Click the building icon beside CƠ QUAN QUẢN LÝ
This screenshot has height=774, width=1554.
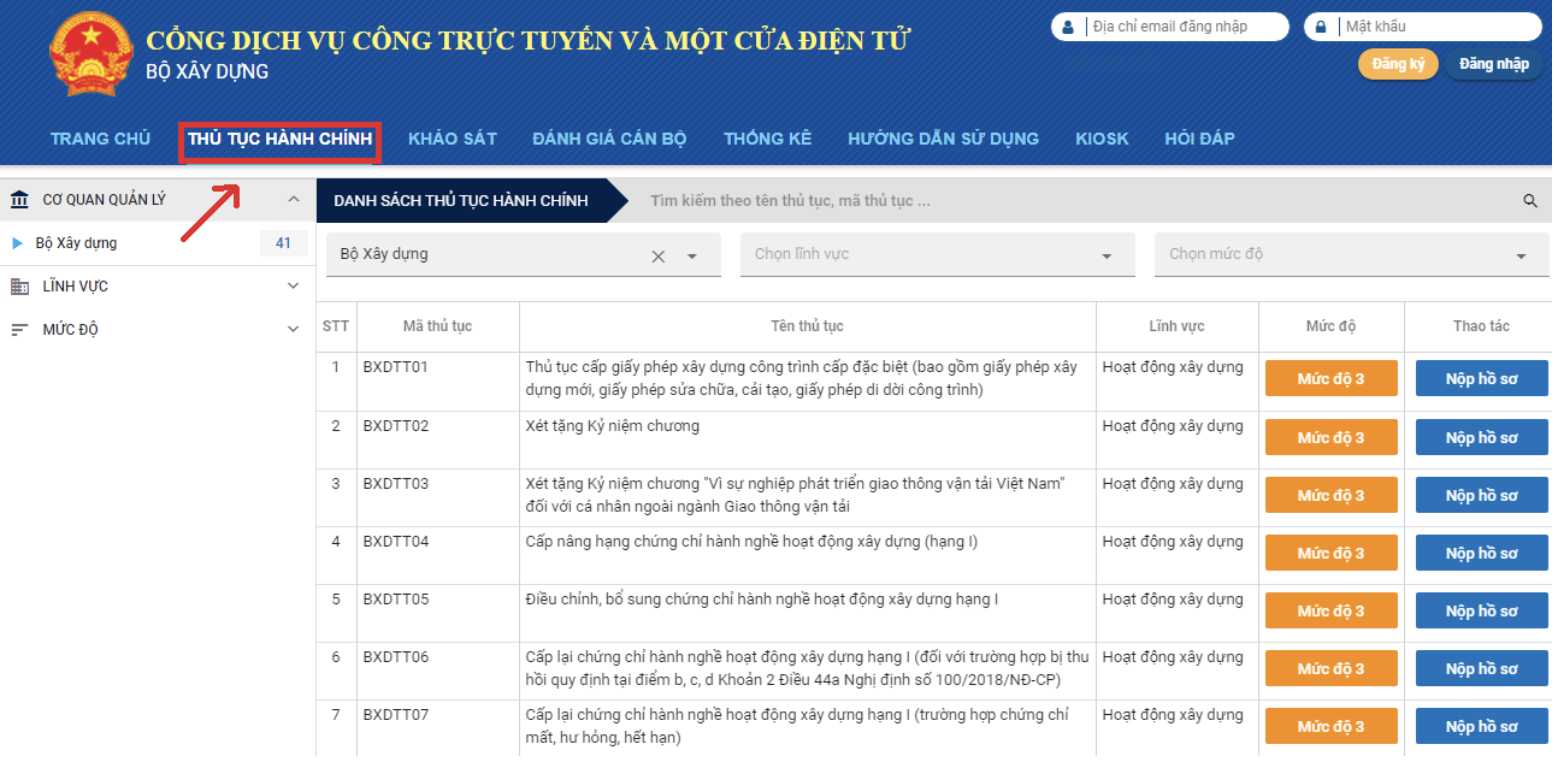[x=20, y=198]
